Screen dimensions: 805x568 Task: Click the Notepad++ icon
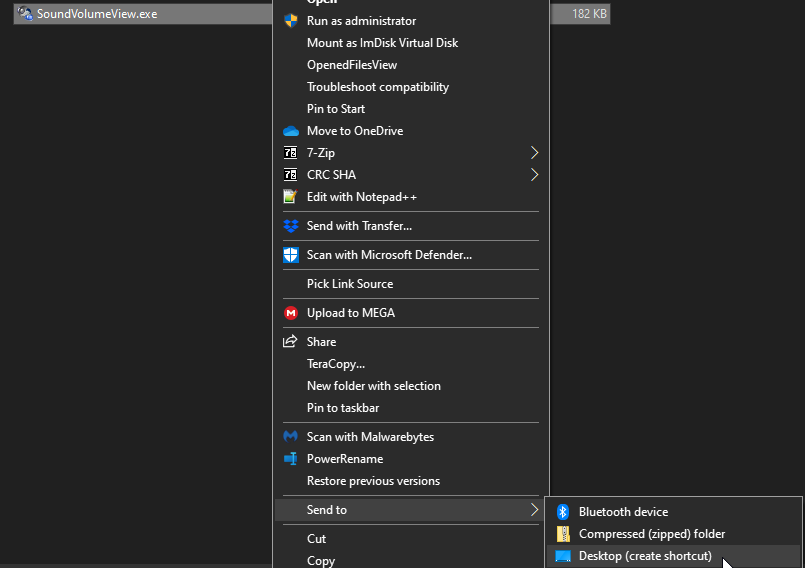[291, 197]
